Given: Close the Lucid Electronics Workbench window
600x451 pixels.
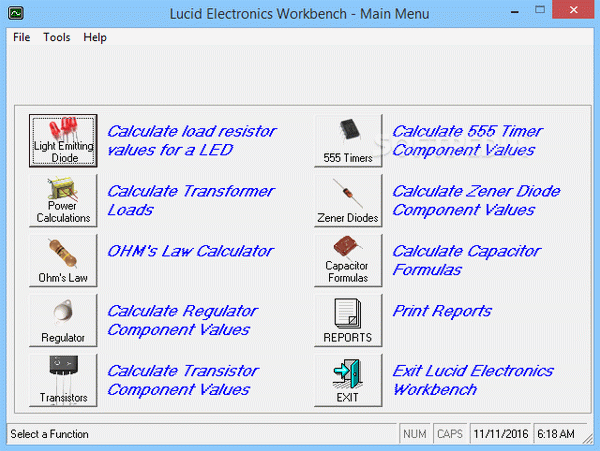Looking at the screenshot, I should click(x=573, y=10).
